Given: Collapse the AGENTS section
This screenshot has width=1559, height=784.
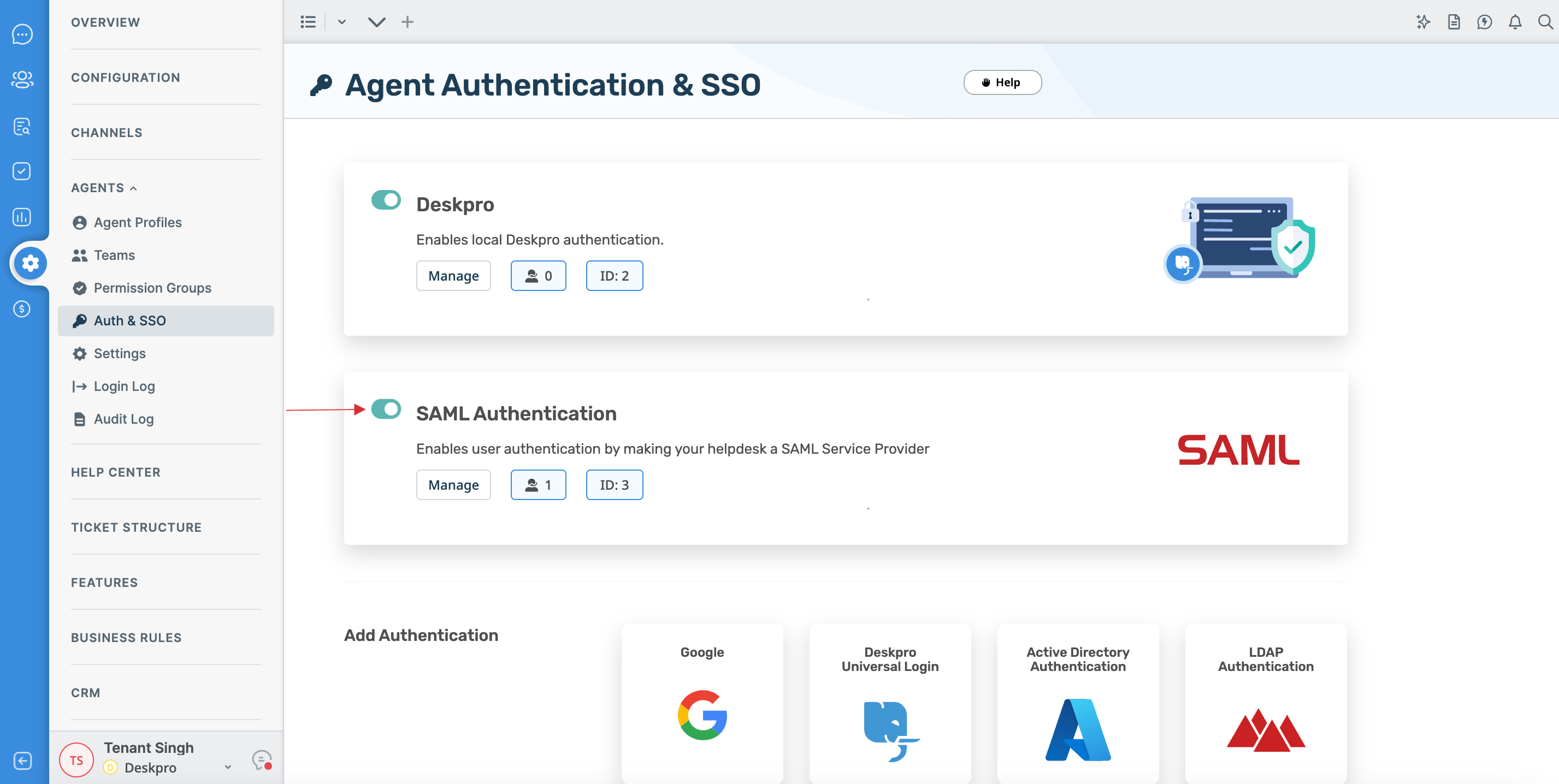Looking at the screenshot, I should tap(104, 188).
